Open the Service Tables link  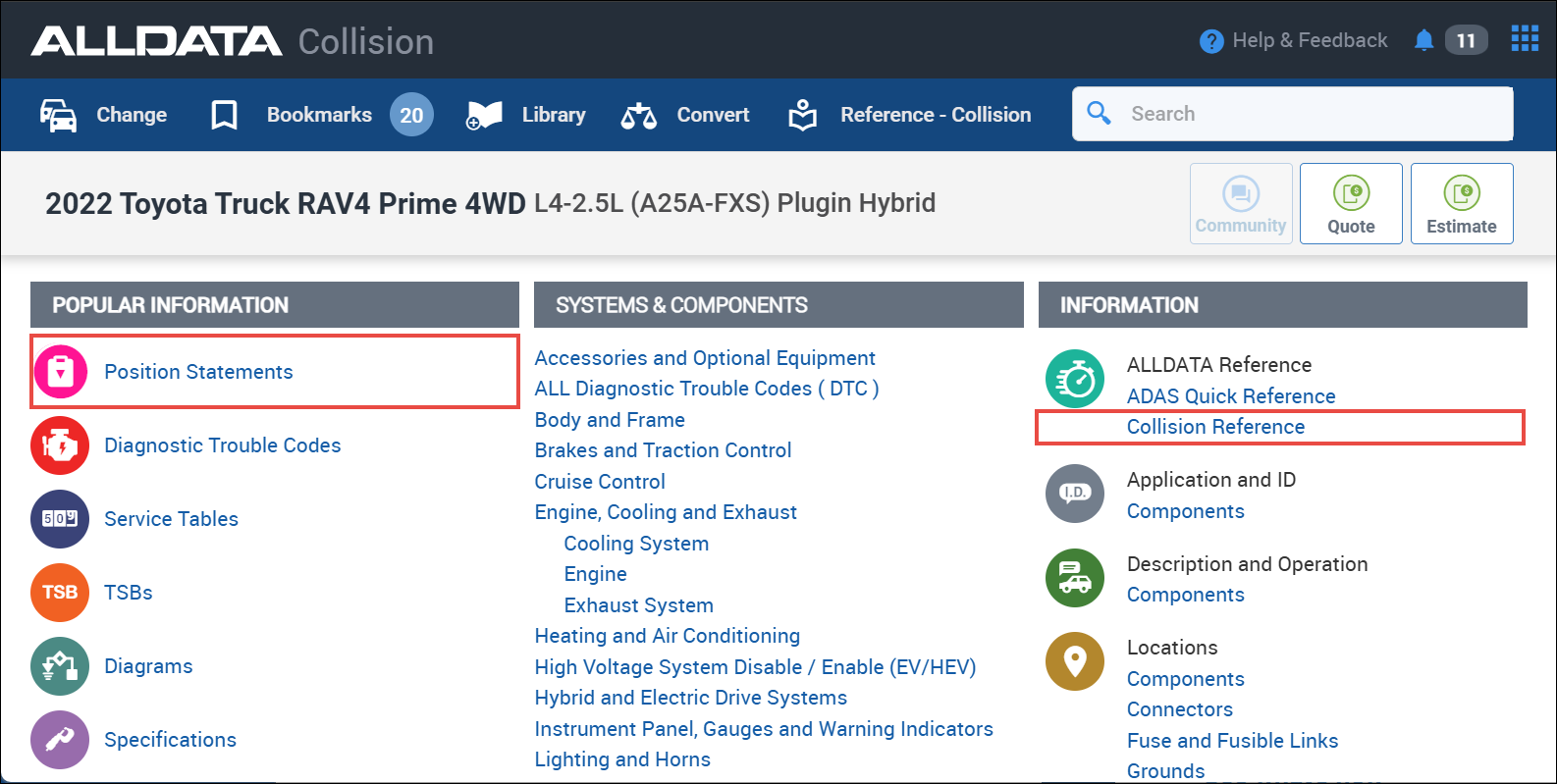[172, 519]
